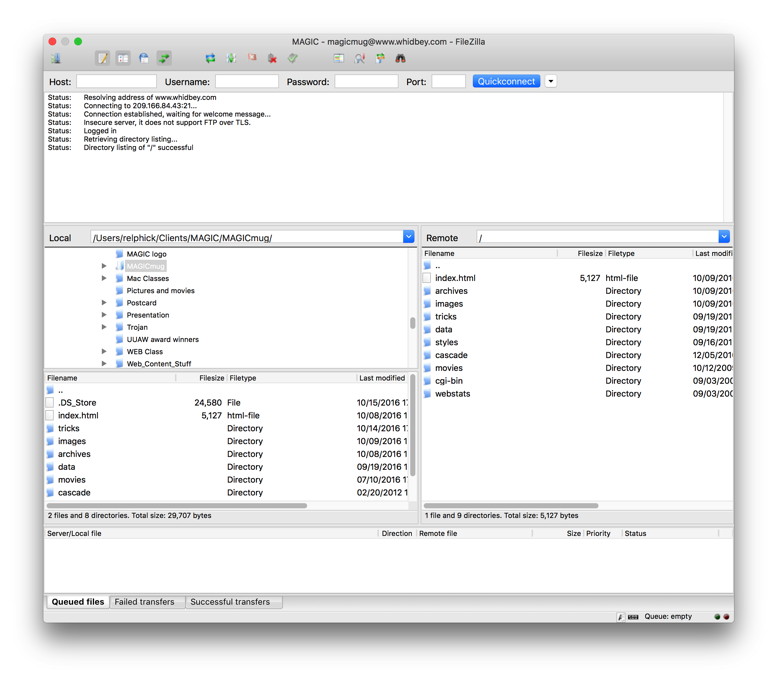Click the red activity indicator LED
Image resolution: width=780 pixels, height=675 pixels.
pyautogui.click(x=726, y=617)
